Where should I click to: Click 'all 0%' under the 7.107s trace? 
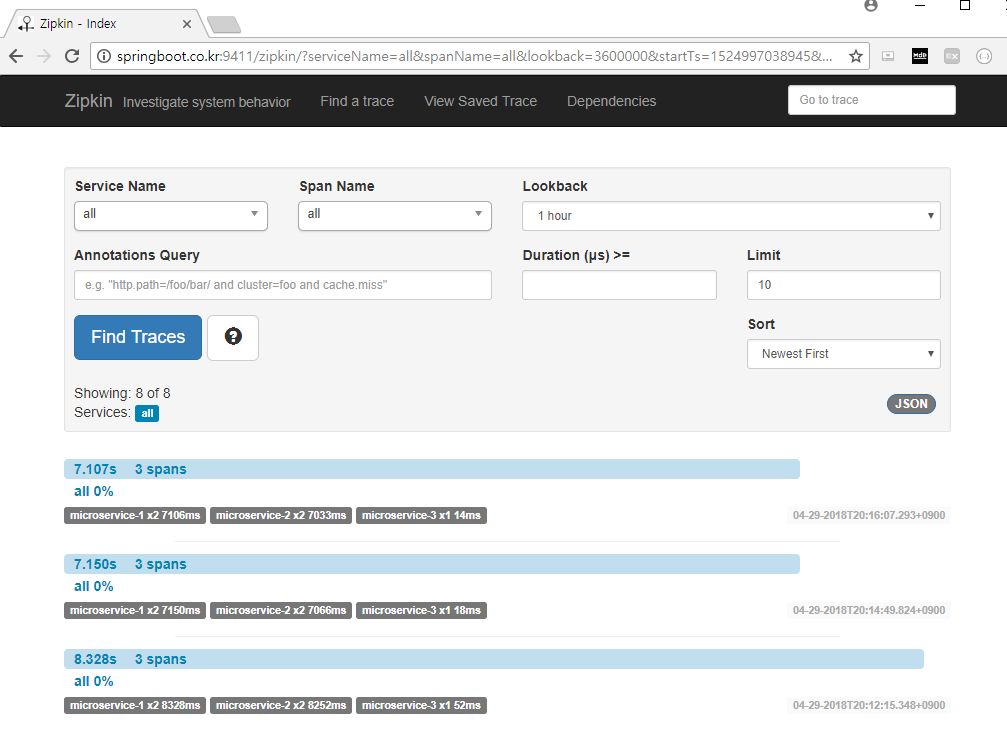(94, 491)
